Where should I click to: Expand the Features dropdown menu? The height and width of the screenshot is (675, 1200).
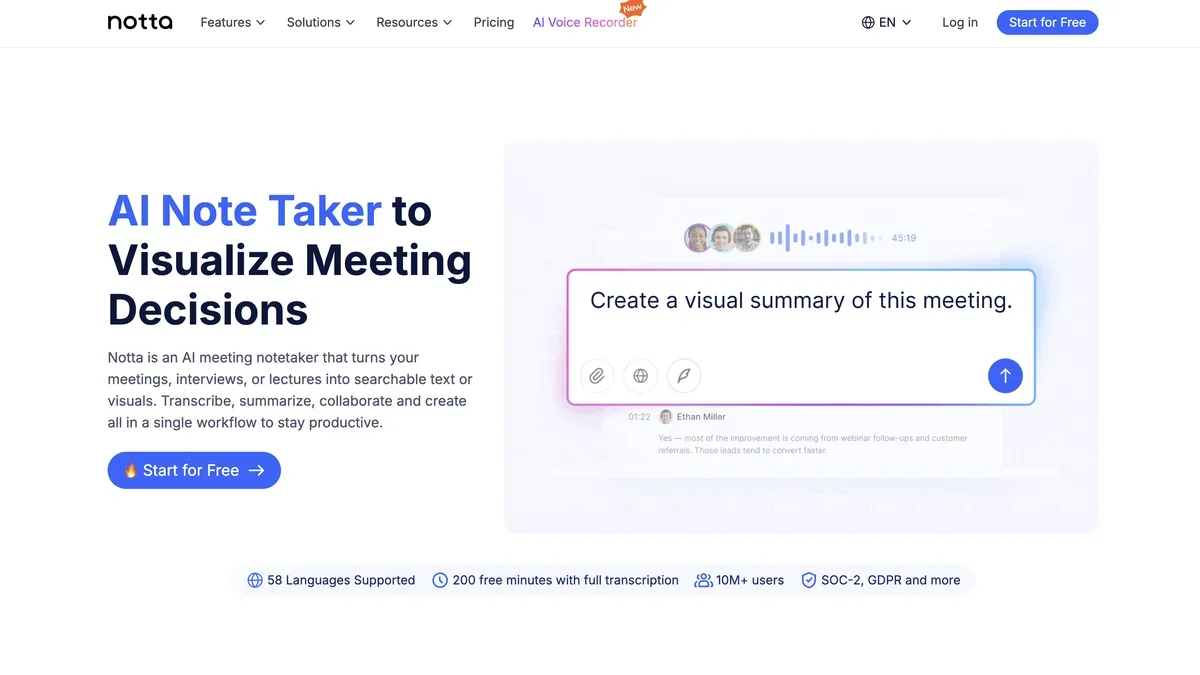(x=232, y=22)
